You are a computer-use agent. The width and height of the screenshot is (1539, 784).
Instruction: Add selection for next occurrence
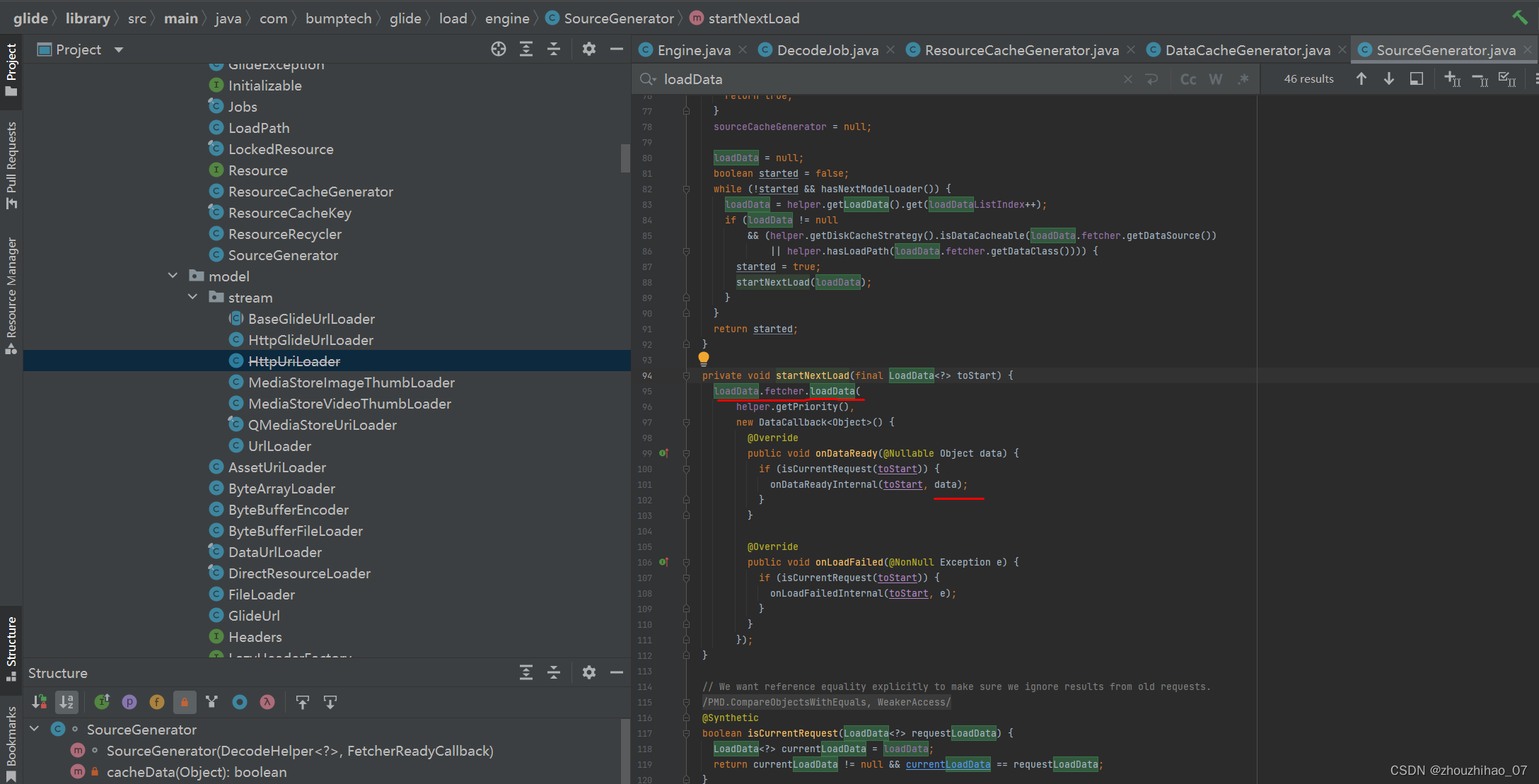coord(1453,78)
